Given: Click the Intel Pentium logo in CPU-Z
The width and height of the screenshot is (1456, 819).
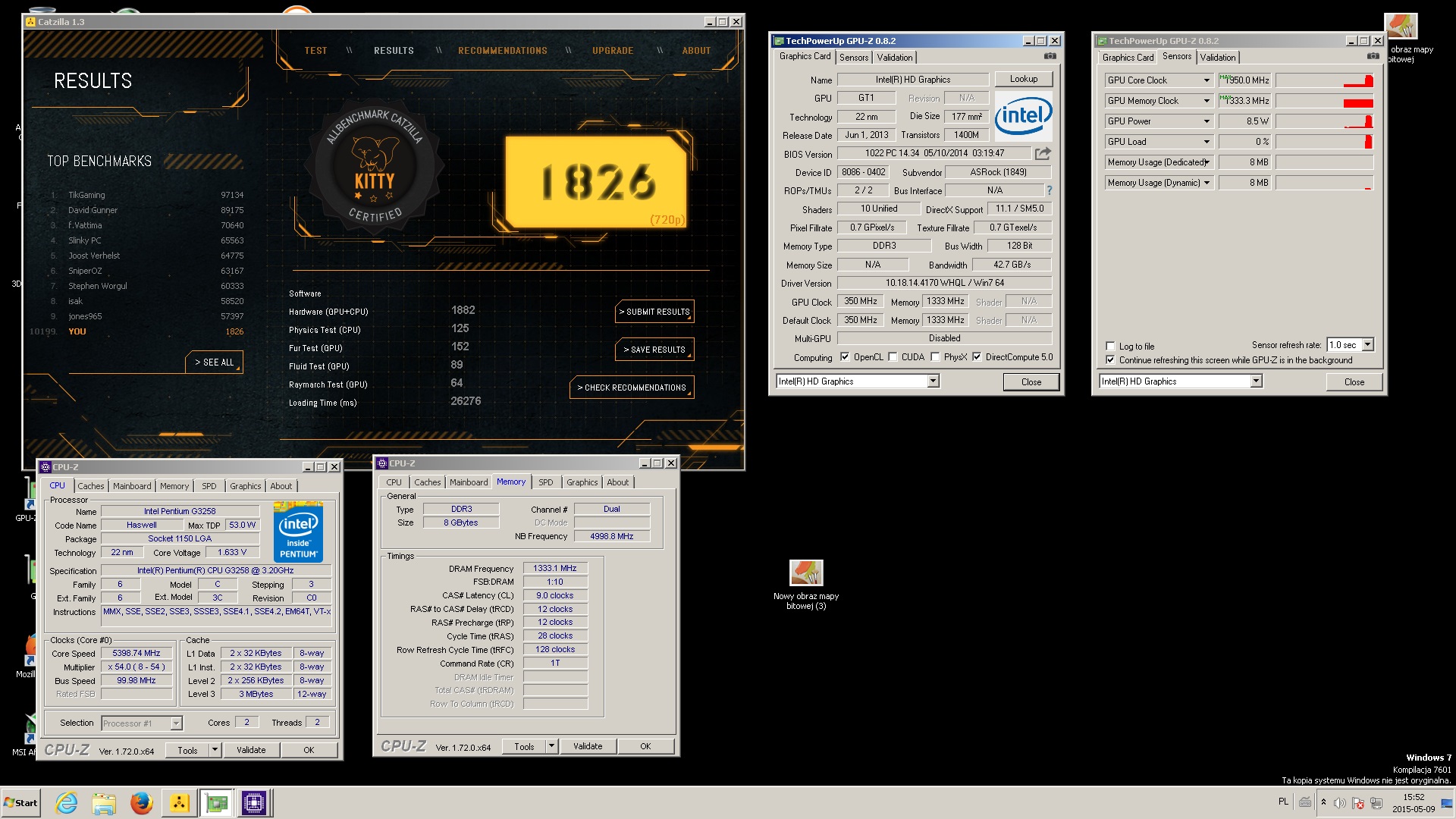Looking at the screenshot, I should 298,532.
